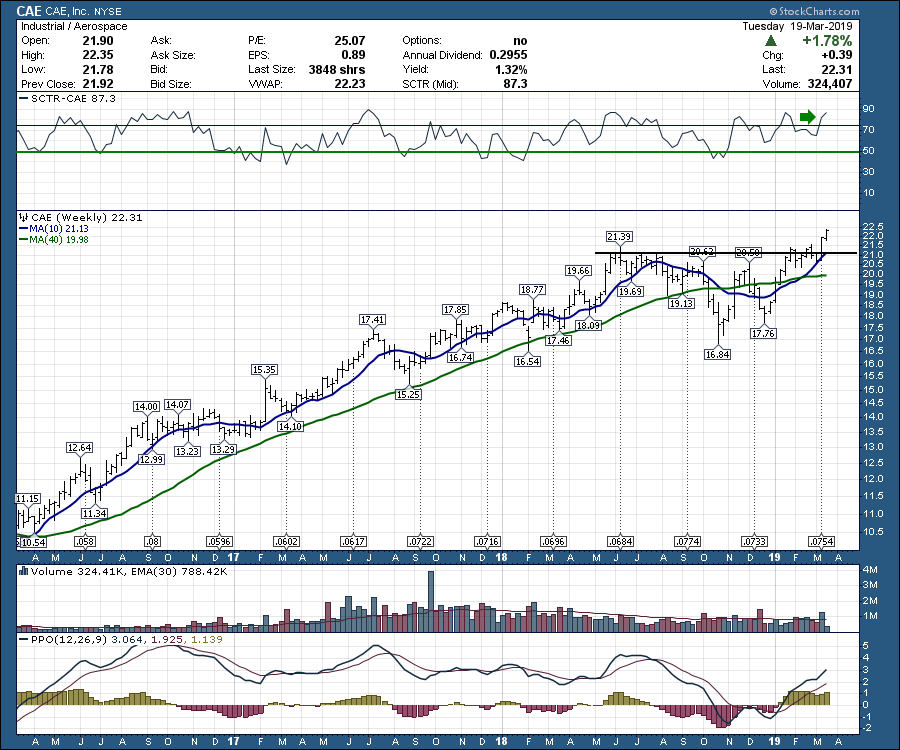Select the Volume value 324,407

coord(828,84)
